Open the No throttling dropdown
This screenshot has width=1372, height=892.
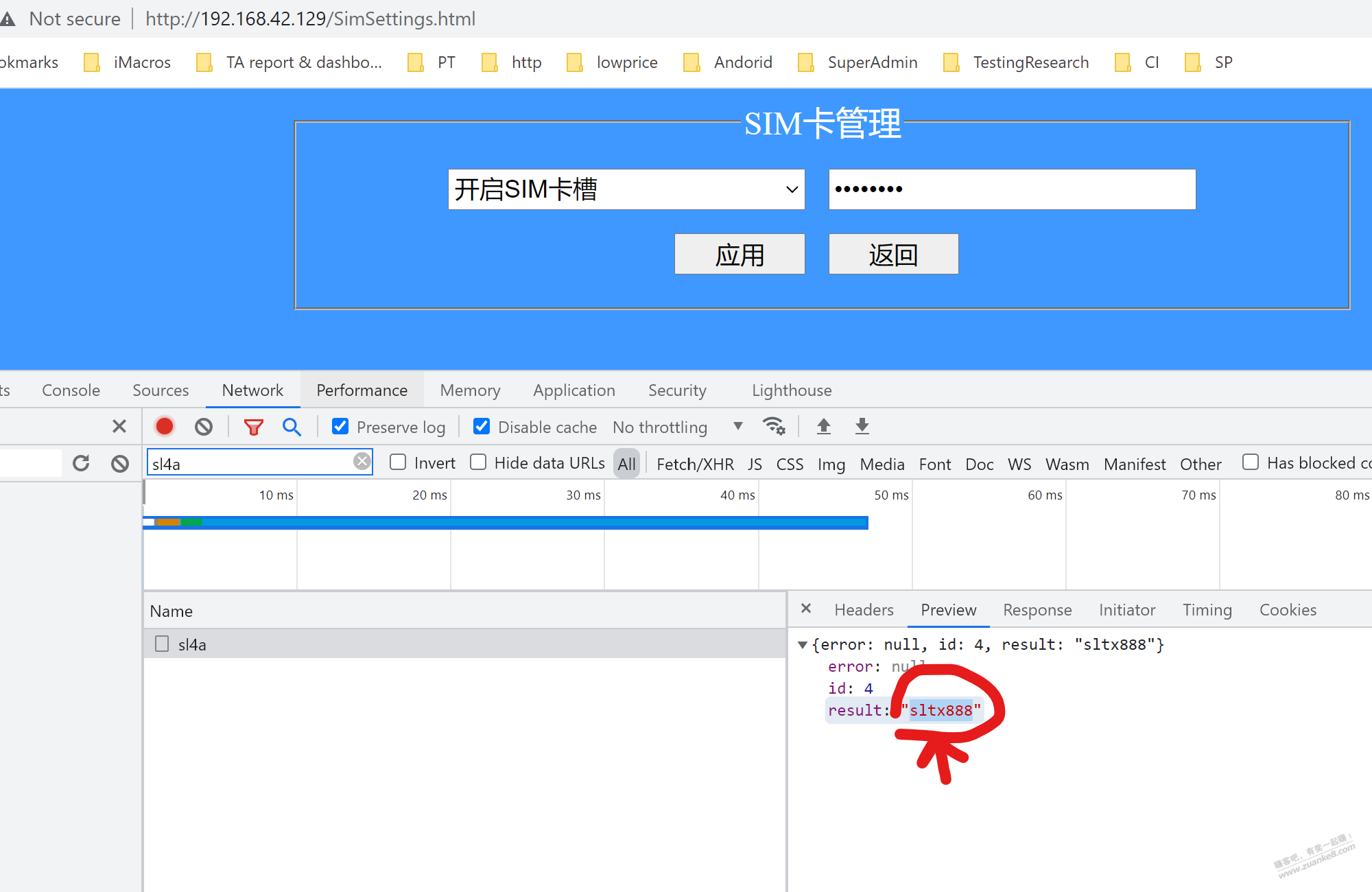tap(678, 427)
